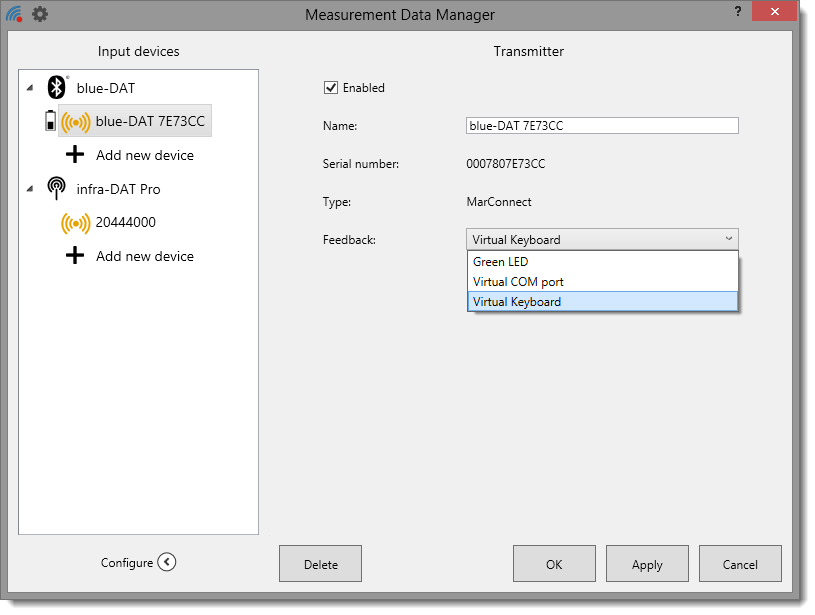This screenshot has height=615, width=815.
Task: Click the help question mark icon
Action: (737, 10)
